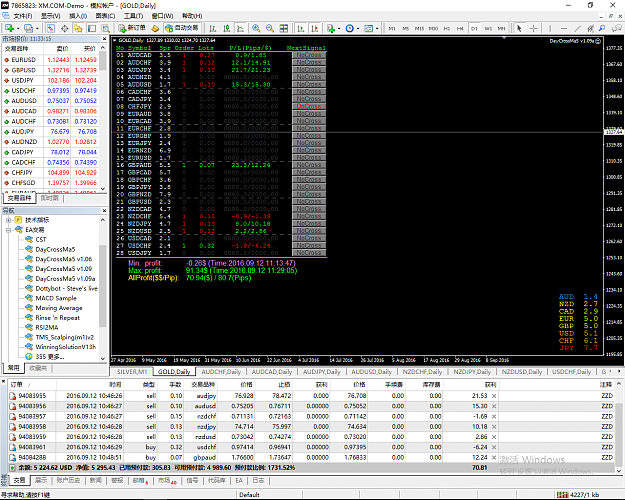Switch timeframe to M30
The image size is (625, 500).
433,28
